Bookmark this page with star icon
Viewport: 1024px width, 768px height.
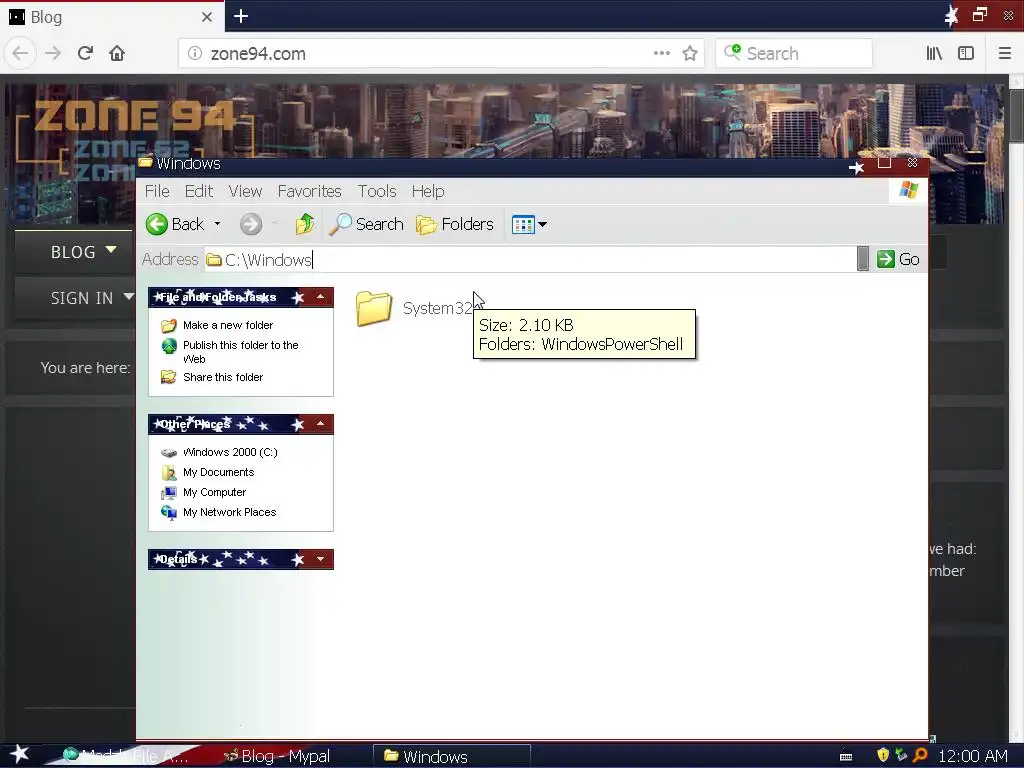pyautogui.click(x=690, y=54)
